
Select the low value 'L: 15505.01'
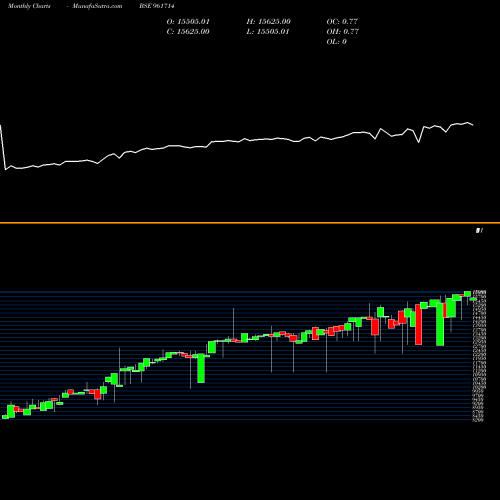(268, 32)
